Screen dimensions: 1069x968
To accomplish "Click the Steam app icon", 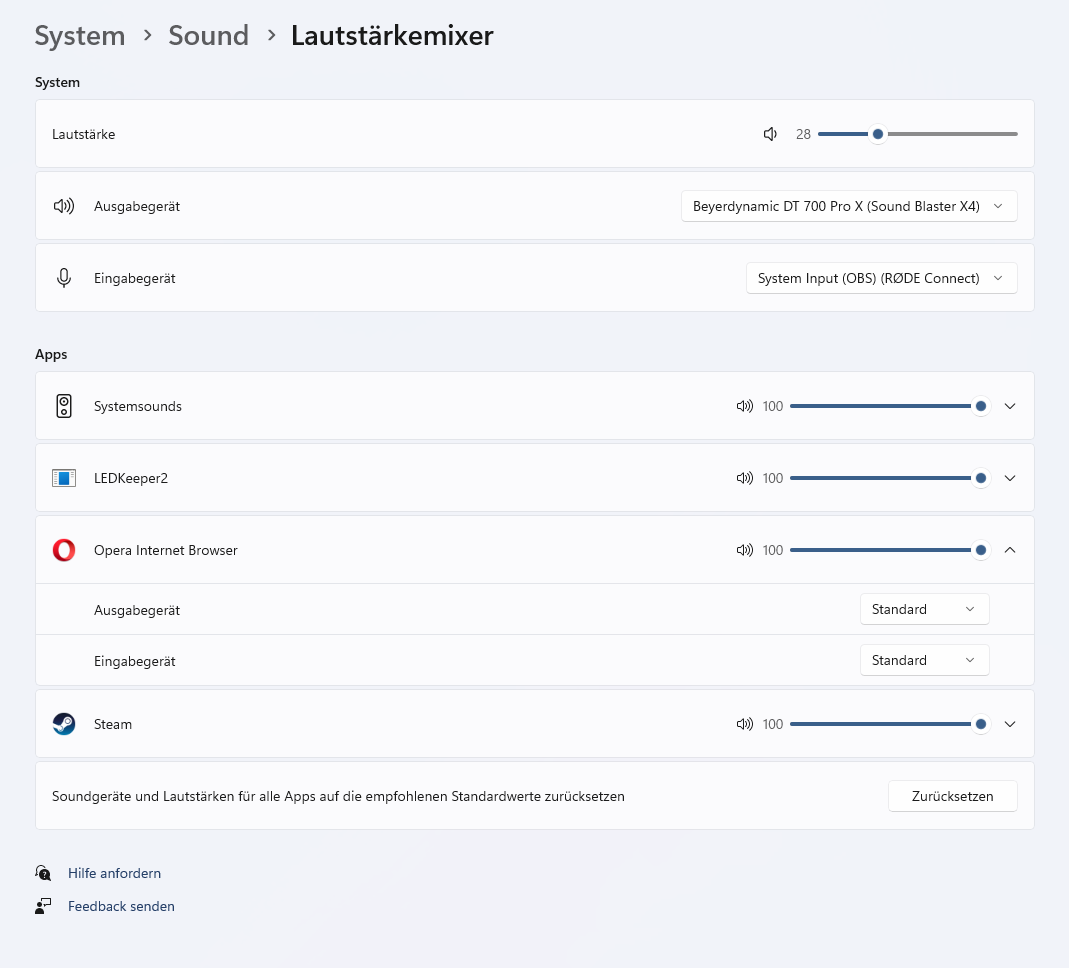I will coord(64,724).
